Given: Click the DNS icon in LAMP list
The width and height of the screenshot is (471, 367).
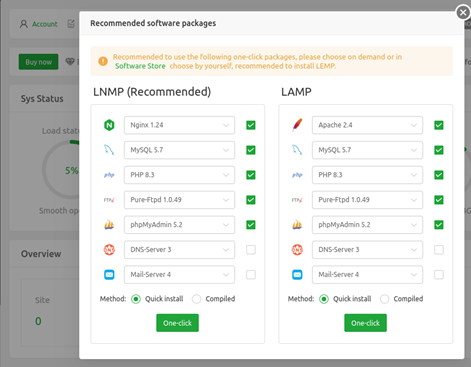Looking at the screenshot, I should [x=297, y=250].
